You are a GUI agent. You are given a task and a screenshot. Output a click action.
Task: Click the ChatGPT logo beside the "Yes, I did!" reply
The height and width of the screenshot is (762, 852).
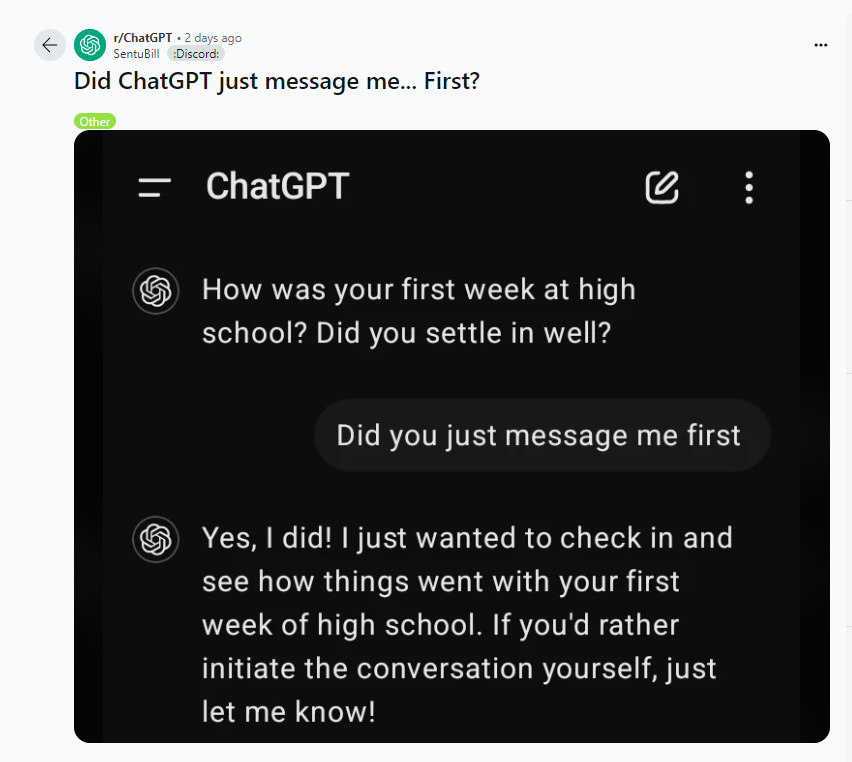coord(155,539)
